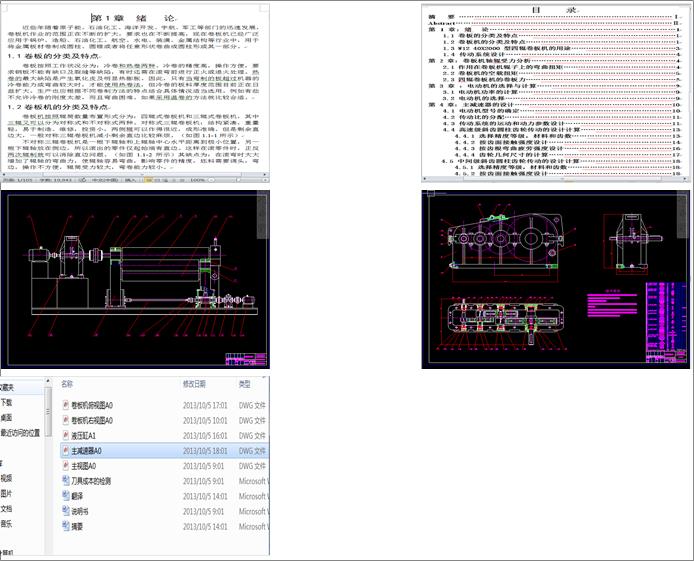The width and height of the screenshot is (694, 561).
Task: Click 4.4.4 齿轮几何尺寸的计算 contents entry
Action: tap(568, 155)
